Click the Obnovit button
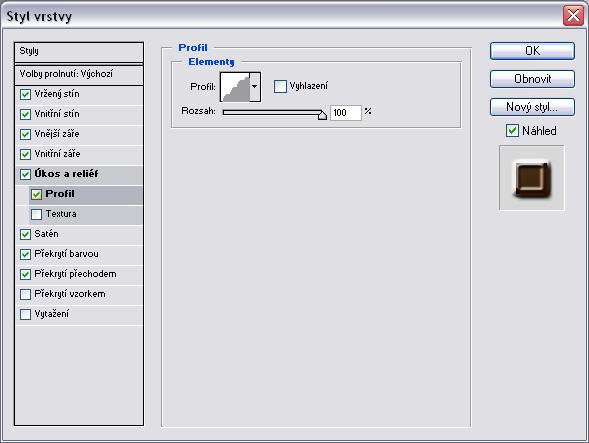 pos(532,79)
